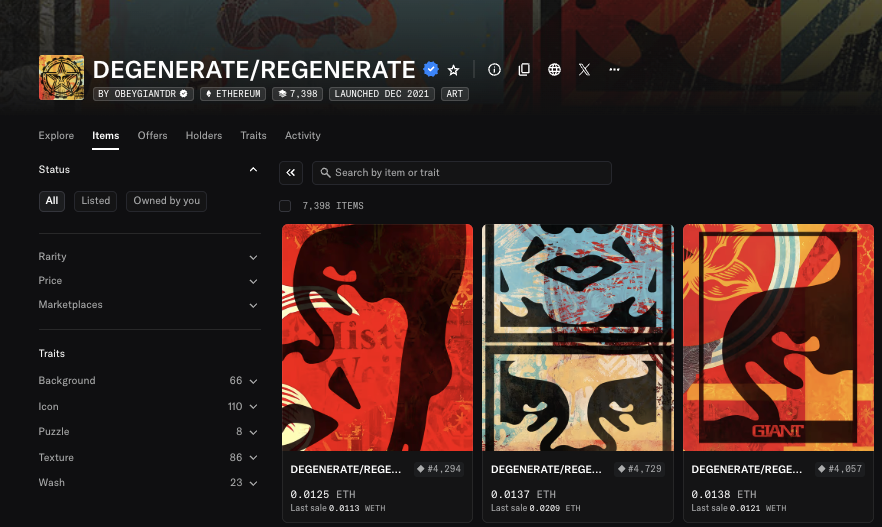Click the item title of card #4,729
Image resolution: width=882 pixels, height=527 pixels.
[x=546, y=470]
